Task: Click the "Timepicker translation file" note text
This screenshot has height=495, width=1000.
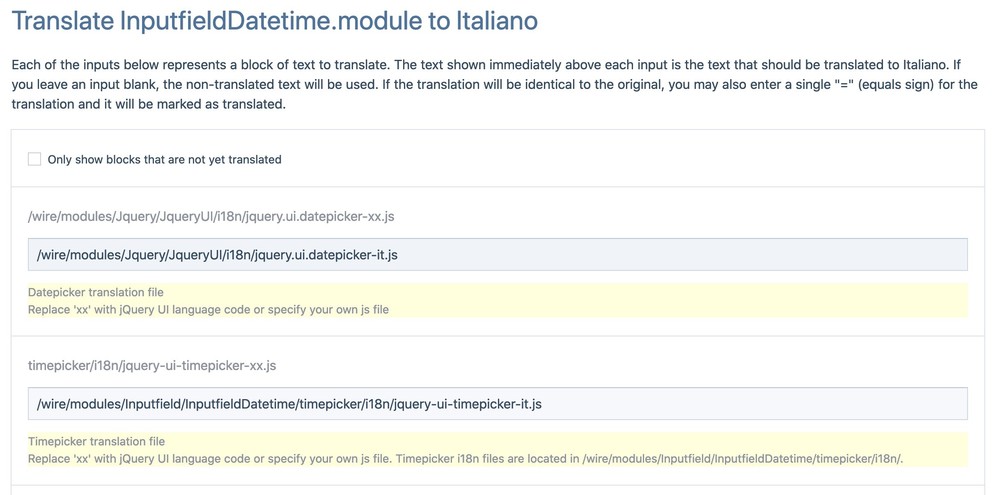Action: [x=97, y=441]
